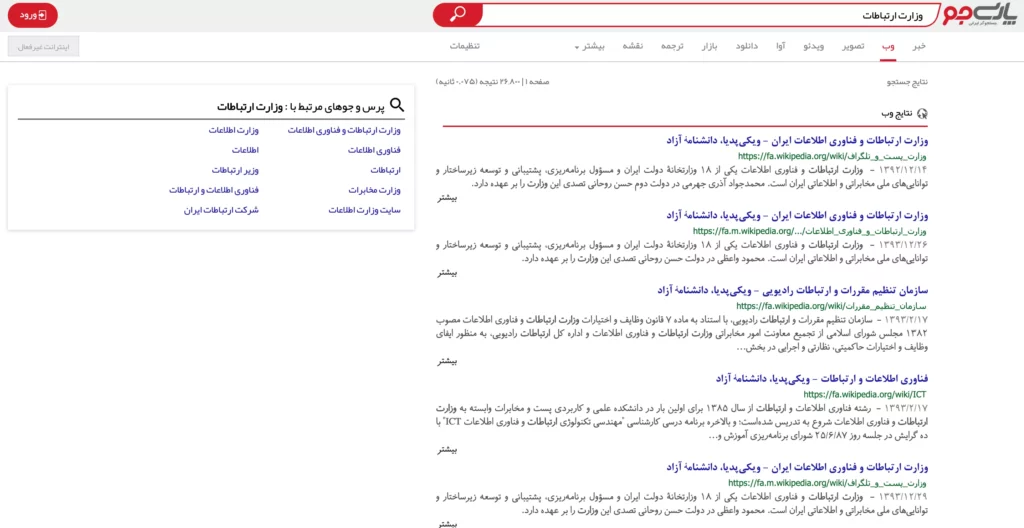Screen dimensions: 1024x528
Task: Open the first result titled وزارت ارتباطات و فناوری اطلاعات ایران
Action: [797, 140]
